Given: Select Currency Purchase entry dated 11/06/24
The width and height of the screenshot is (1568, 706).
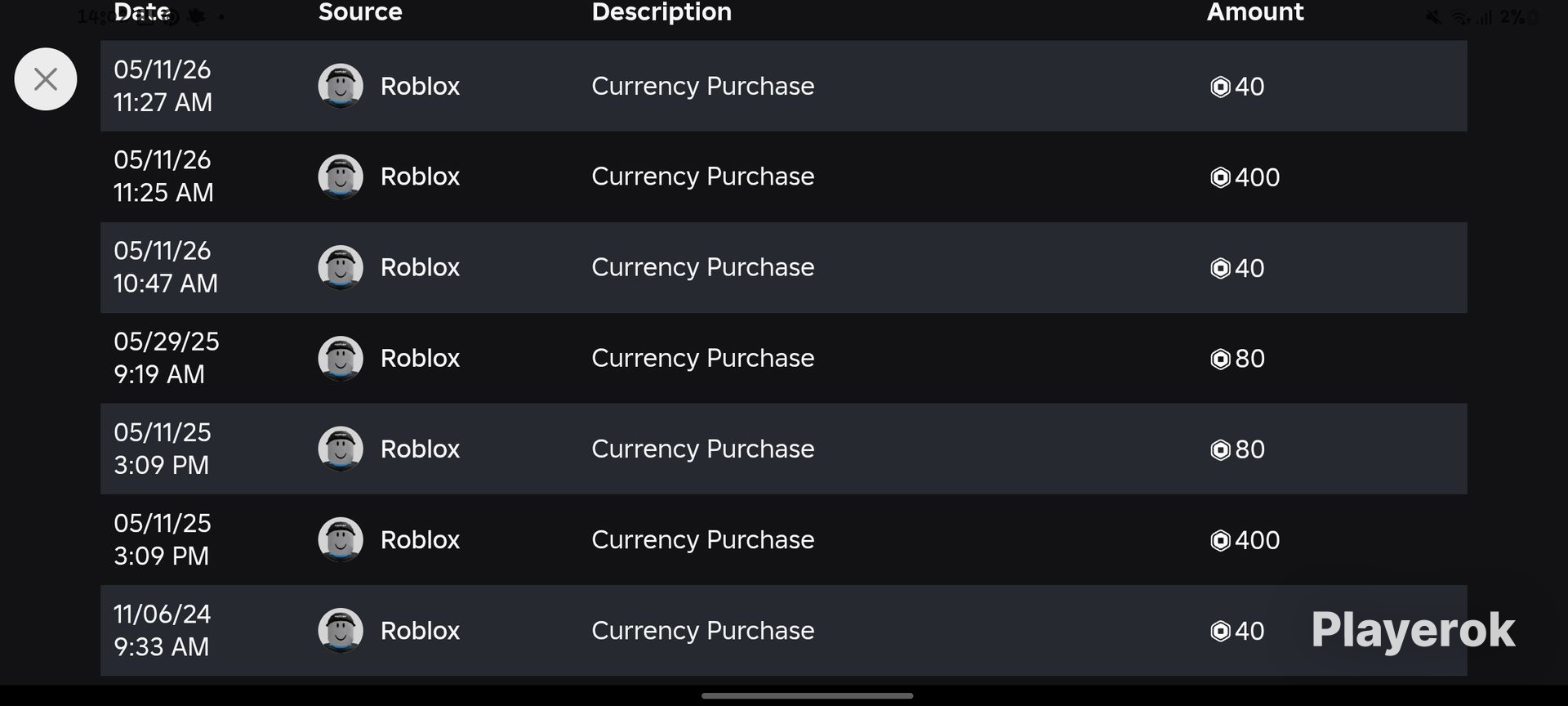Looking at the screenshot, I should click(702, 630).
